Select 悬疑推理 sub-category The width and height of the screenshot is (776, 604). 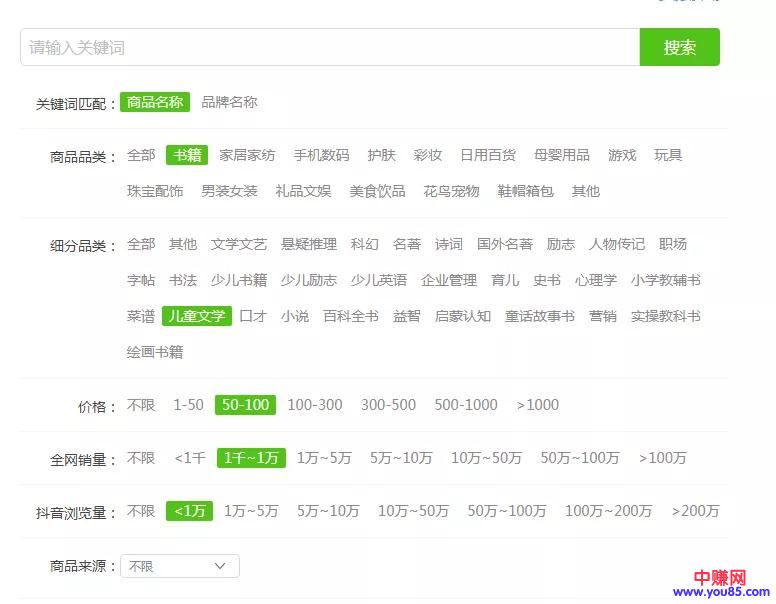pyautogui.click(x=309, y=244)
